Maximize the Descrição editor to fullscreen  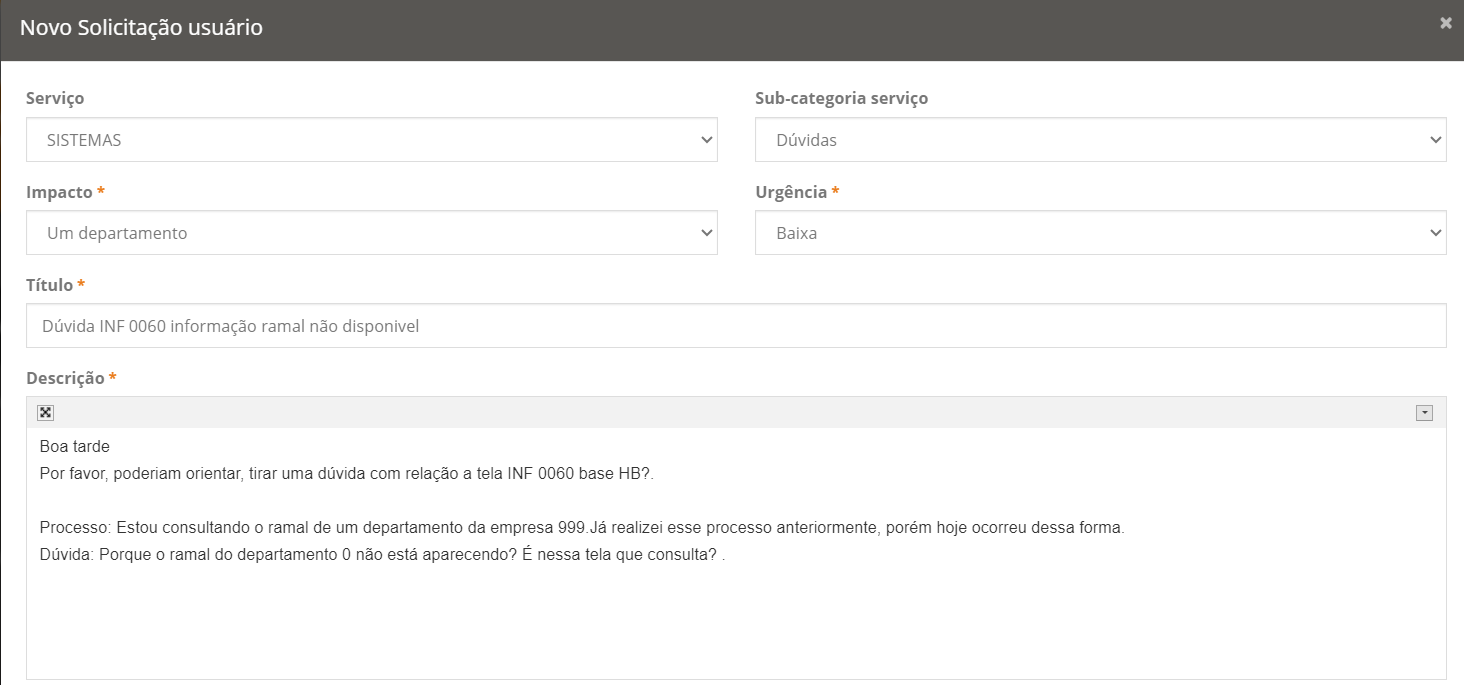[x=45, y=413]
